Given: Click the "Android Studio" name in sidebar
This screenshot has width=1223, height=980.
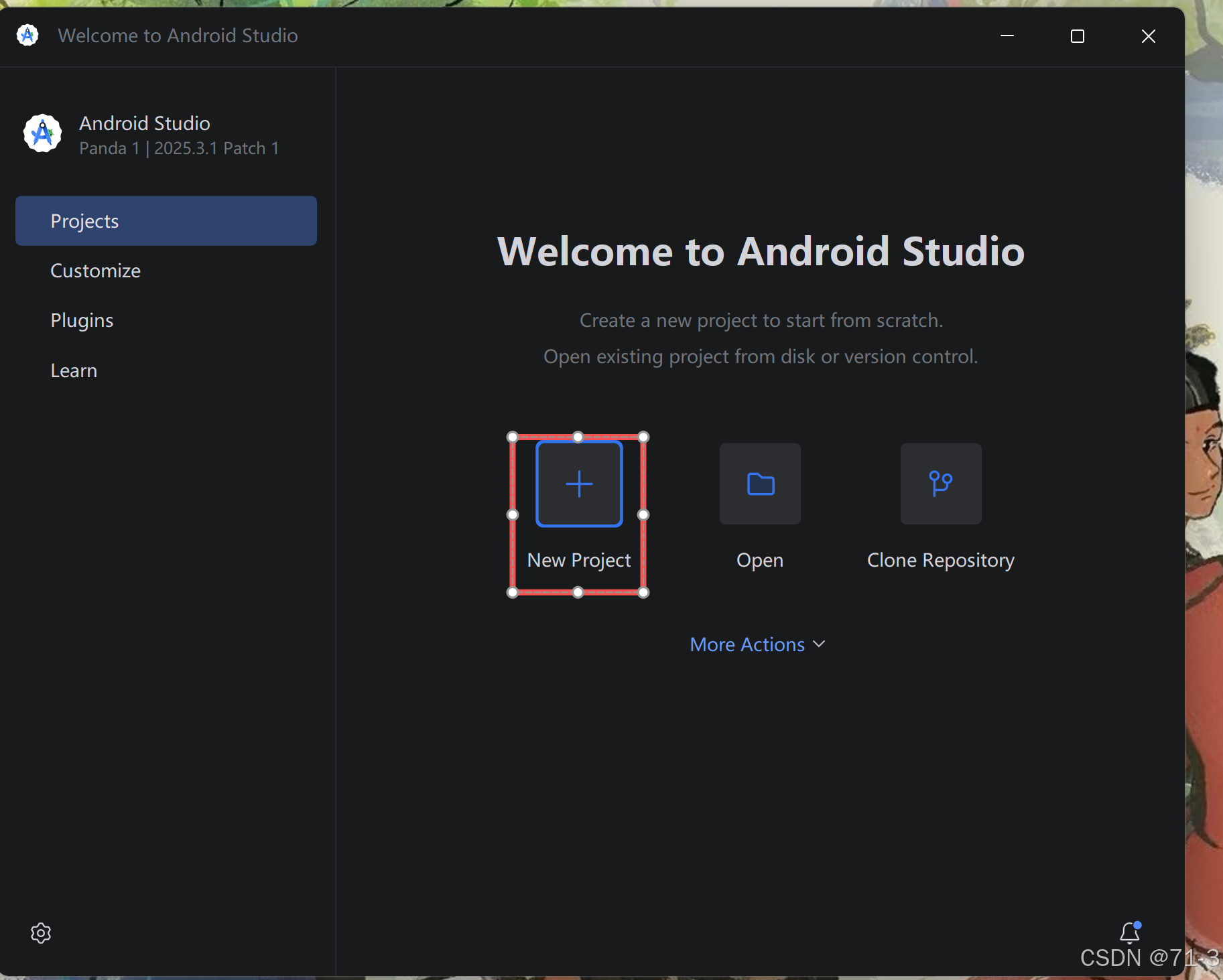Looking at the screenshot, I should (145, 123).
